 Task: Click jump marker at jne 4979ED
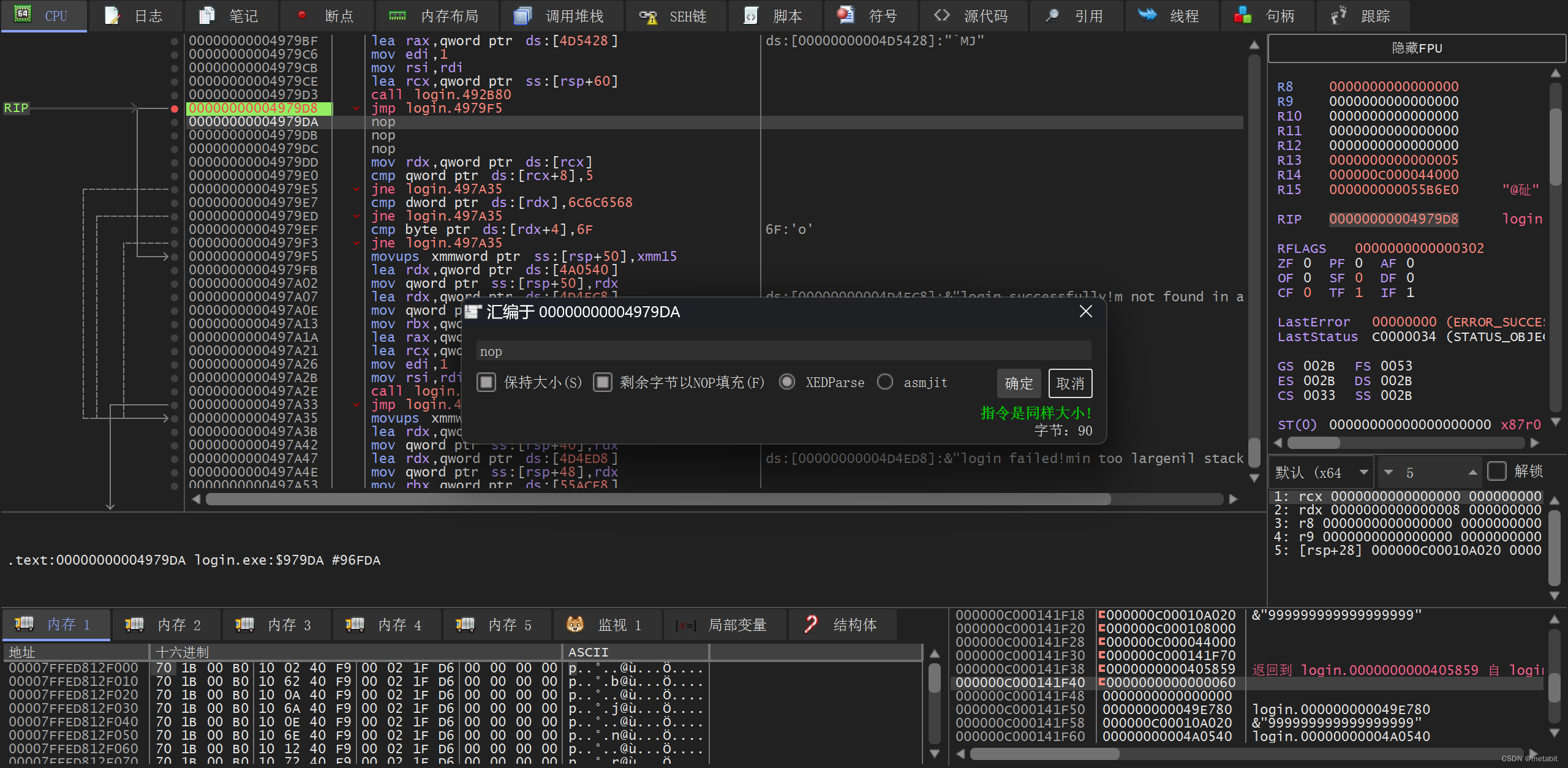coord(356,216)
